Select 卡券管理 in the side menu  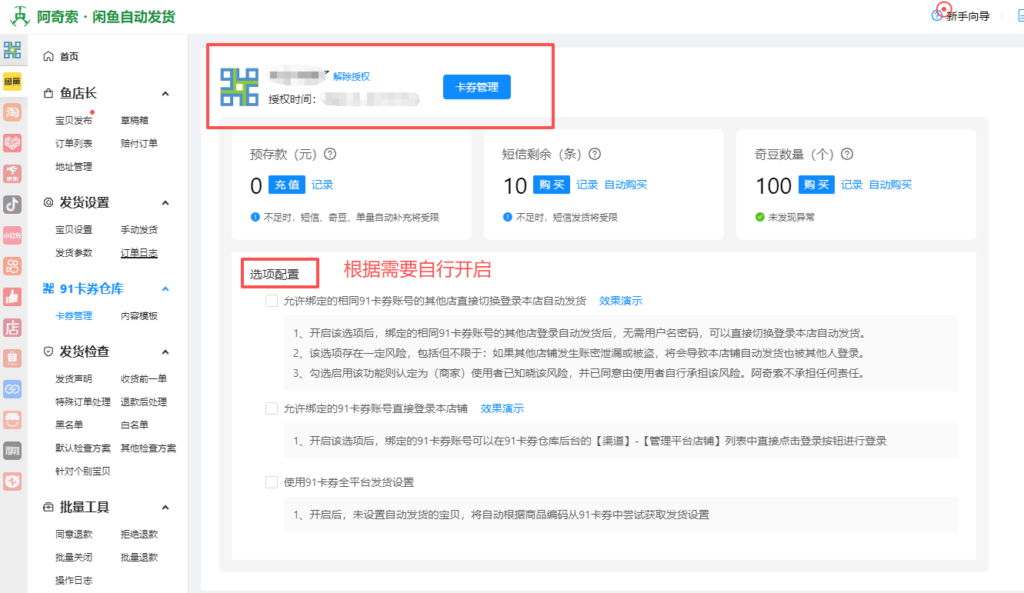tap(74, 315)
